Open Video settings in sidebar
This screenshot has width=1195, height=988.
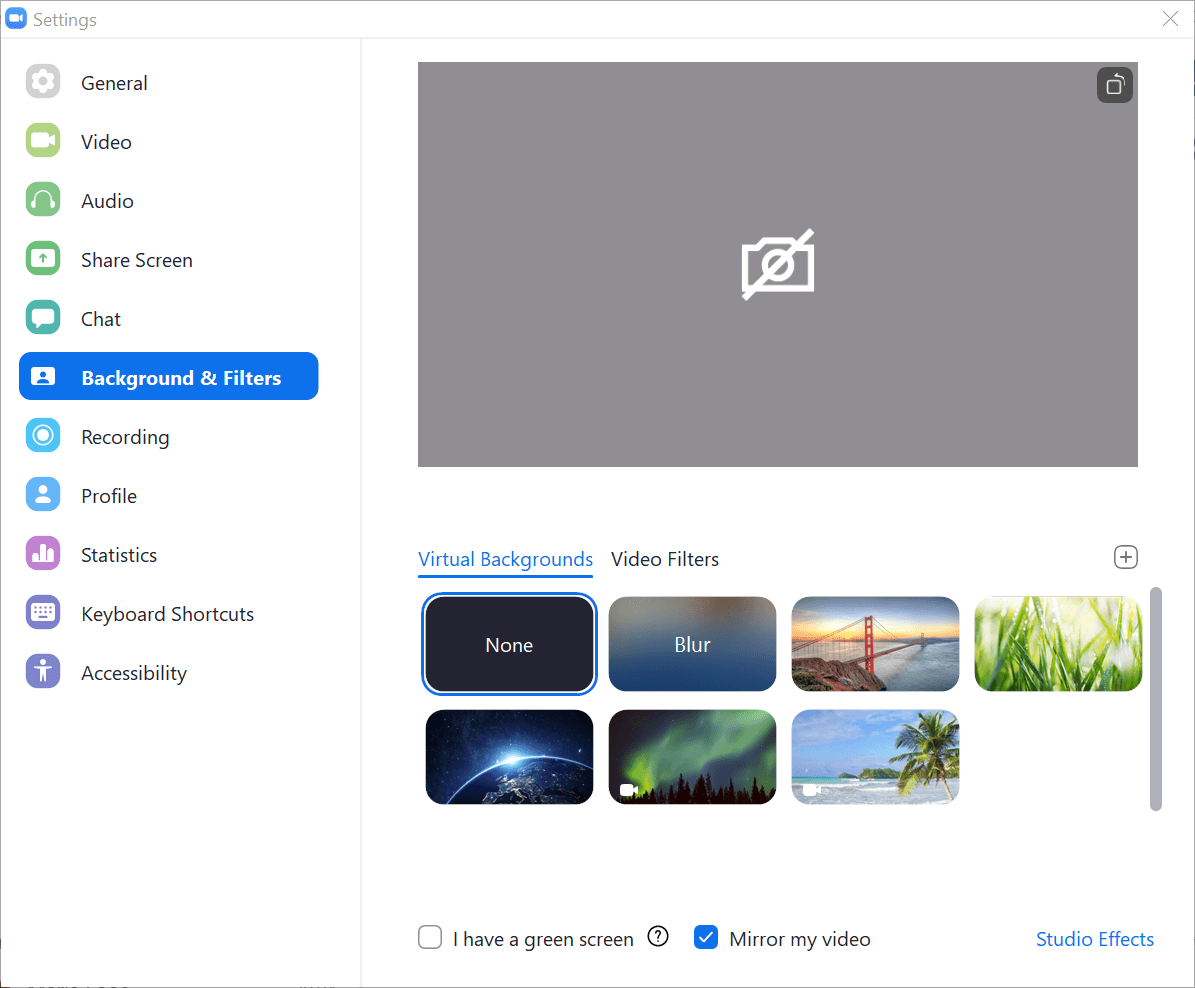click(x=105, y=141)
